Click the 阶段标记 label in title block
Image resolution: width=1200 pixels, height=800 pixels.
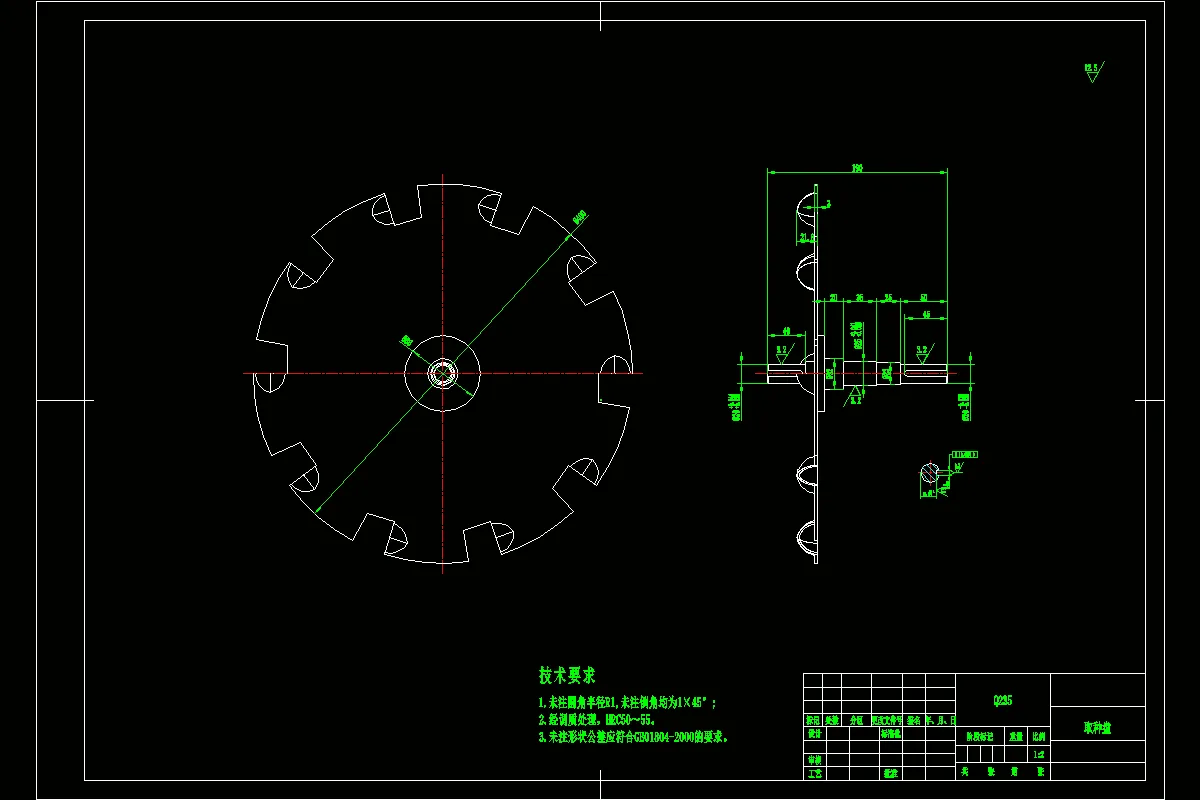point(980,736)
